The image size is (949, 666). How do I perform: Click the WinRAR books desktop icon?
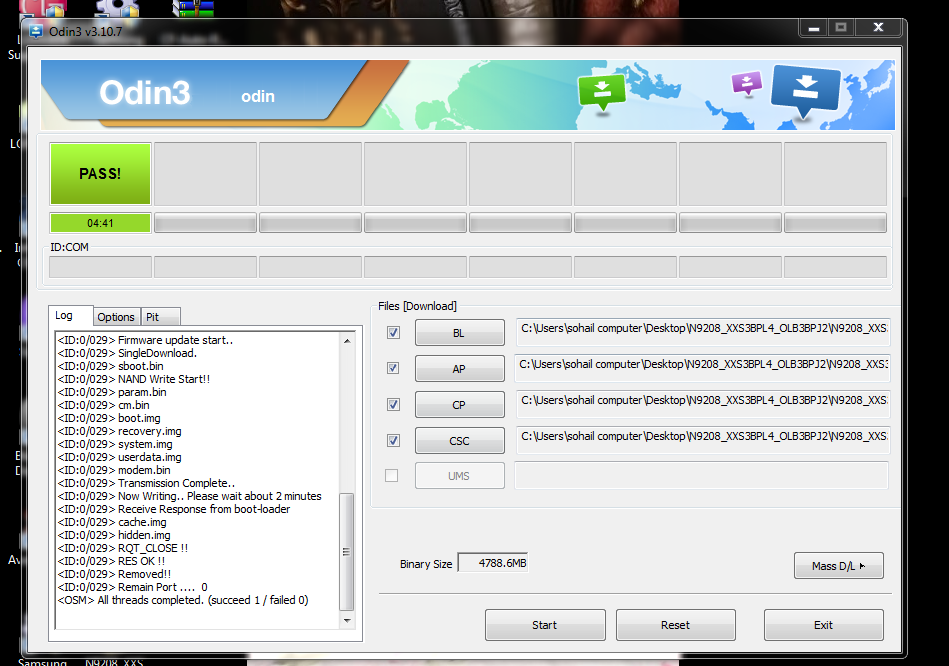click(193, 8)
